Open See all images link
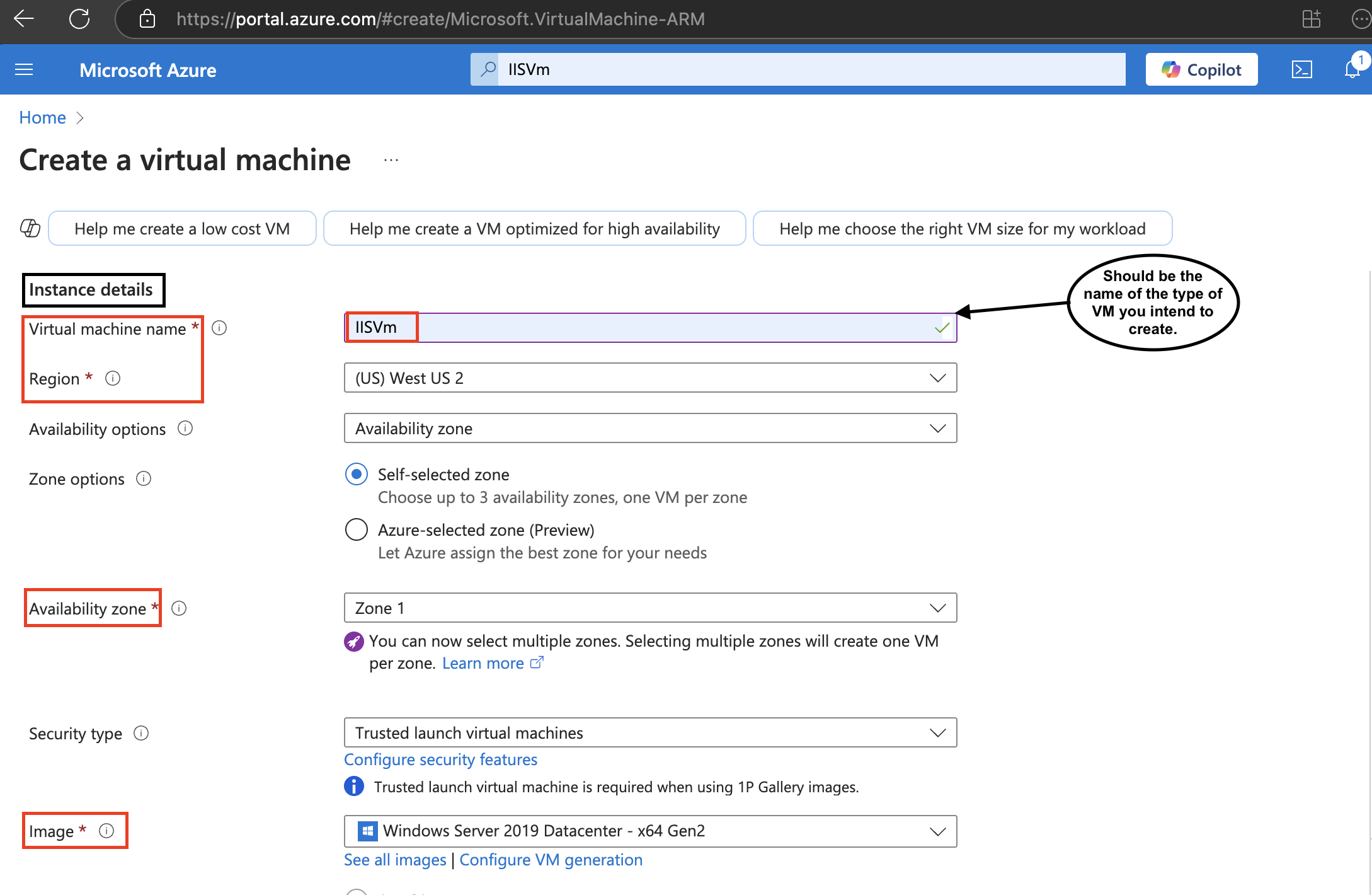The width and height of the screenshot is (1372, 895). 395,860
